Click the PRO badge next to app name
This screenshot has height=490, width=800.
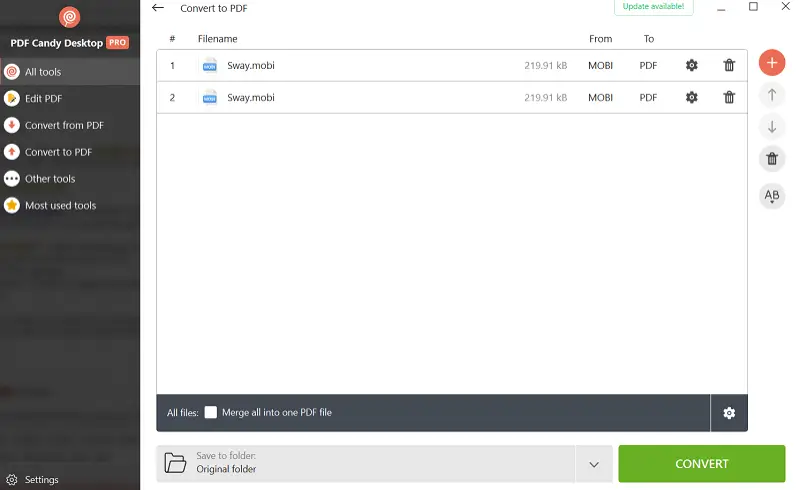click(117, 43)
